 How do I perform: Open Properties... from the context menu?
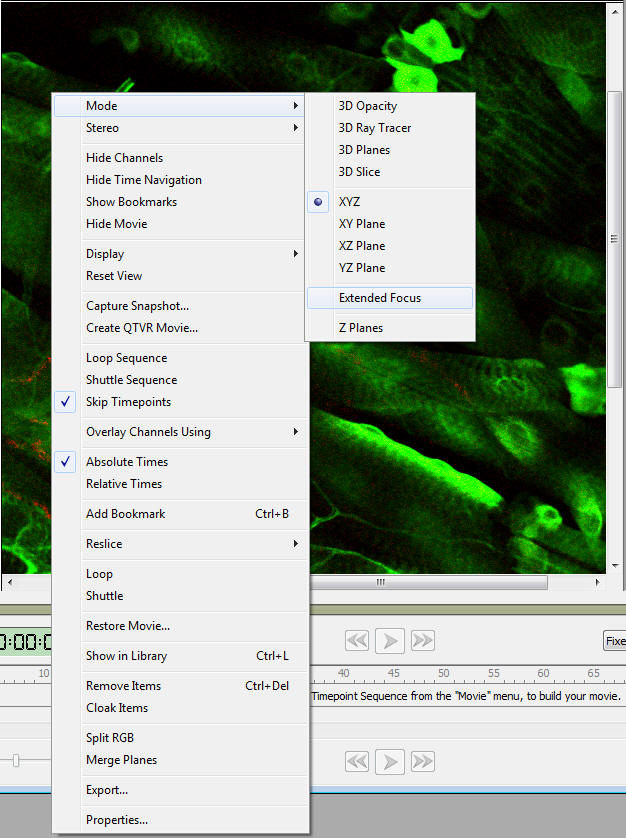tap(117, 820)
